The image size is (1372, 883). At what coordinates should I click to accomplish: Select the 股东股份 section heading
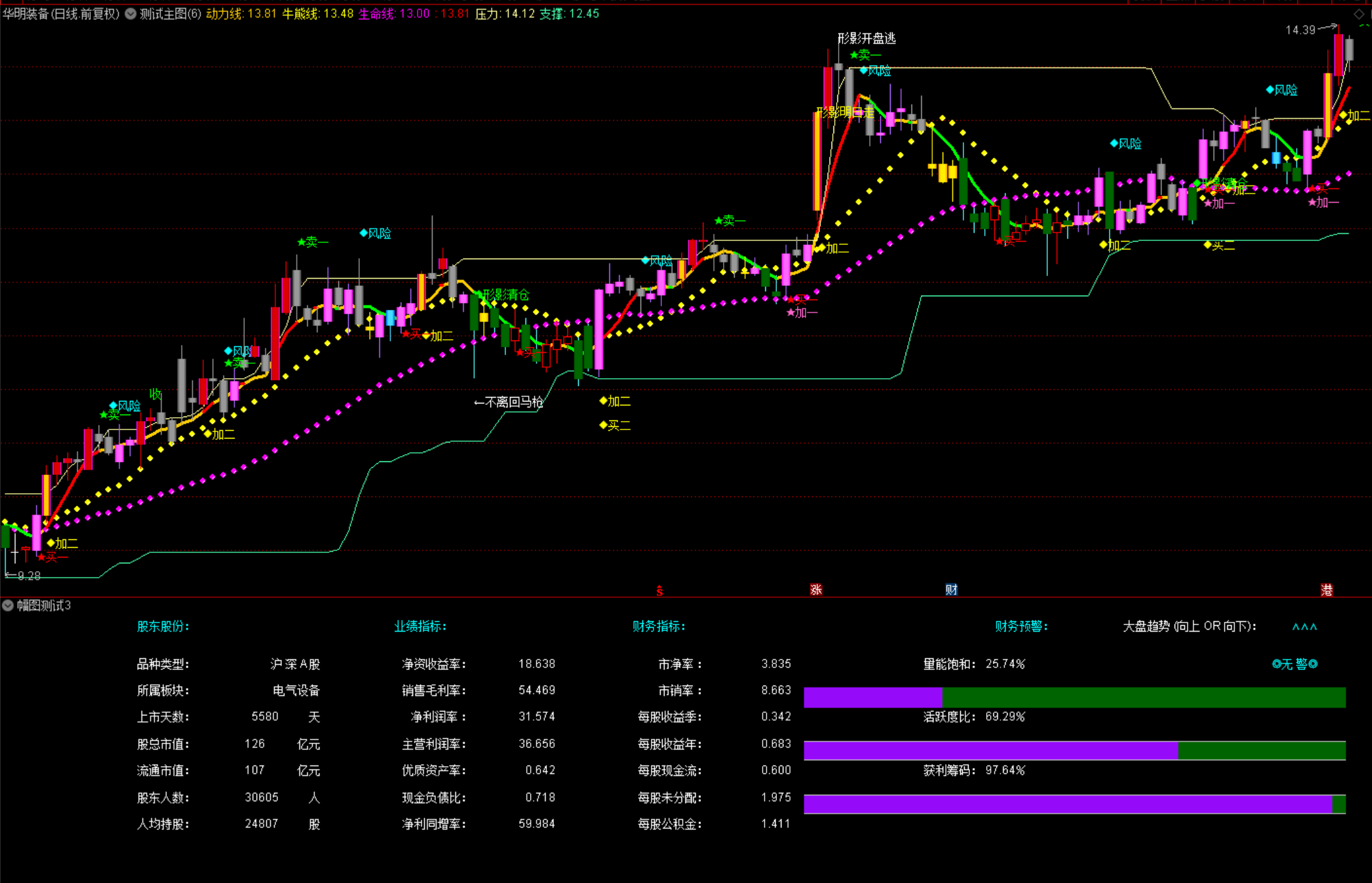point(163,626)
